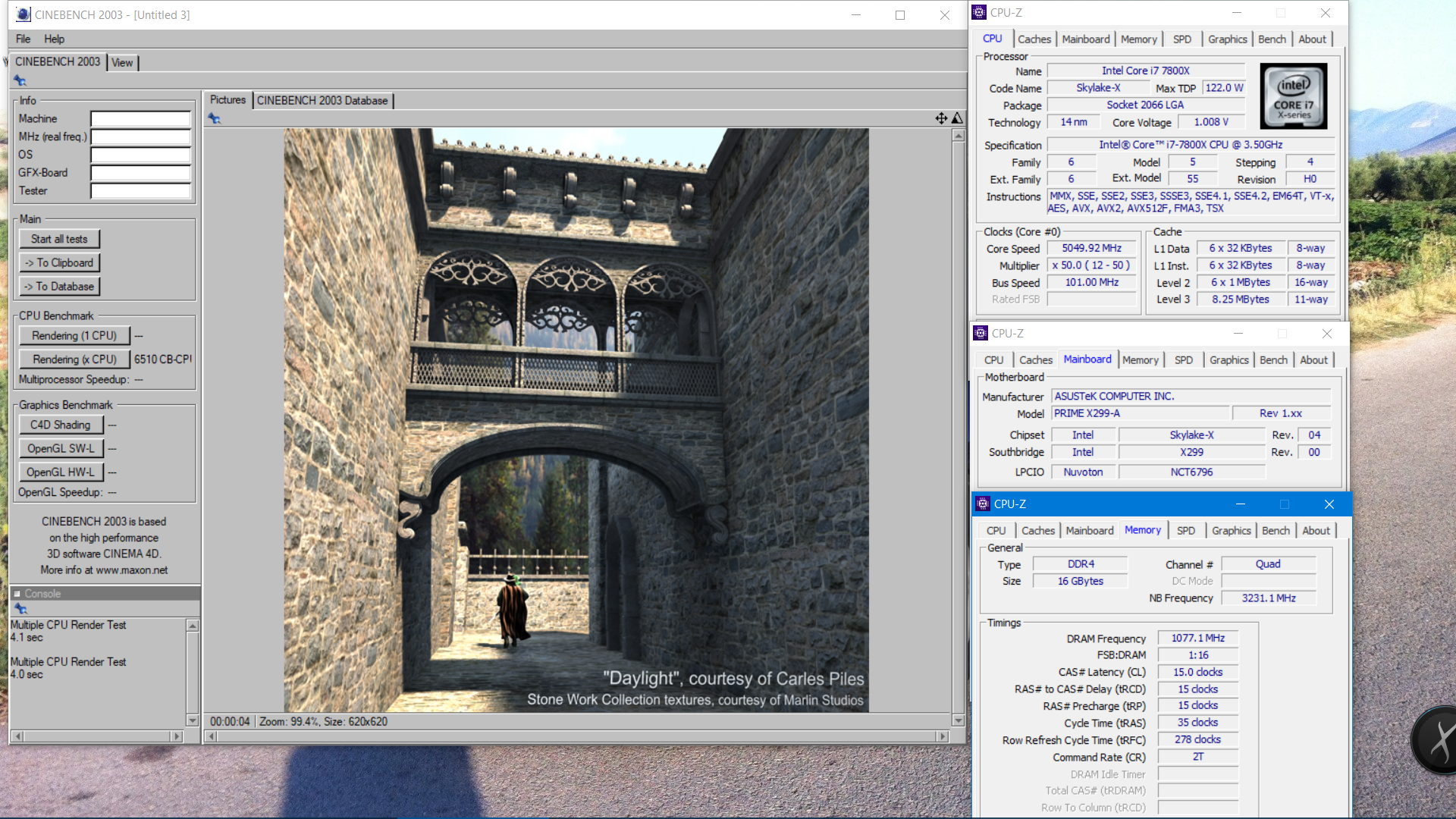Image resolution: width=1456 pixels, height=819 pixels.
Task: Click the CPU-Z icon in the Mainboard window title
Action: pyautogui.click(x=981, y=333)
